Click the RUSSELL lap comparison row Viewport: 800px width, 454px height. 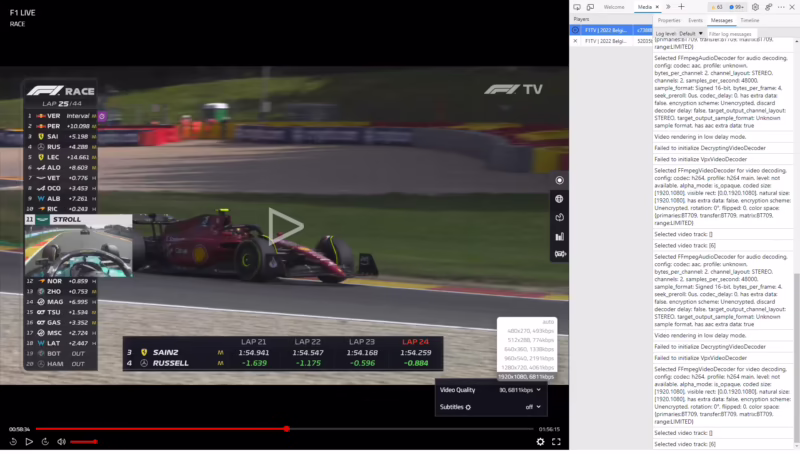tap(283, 363)
